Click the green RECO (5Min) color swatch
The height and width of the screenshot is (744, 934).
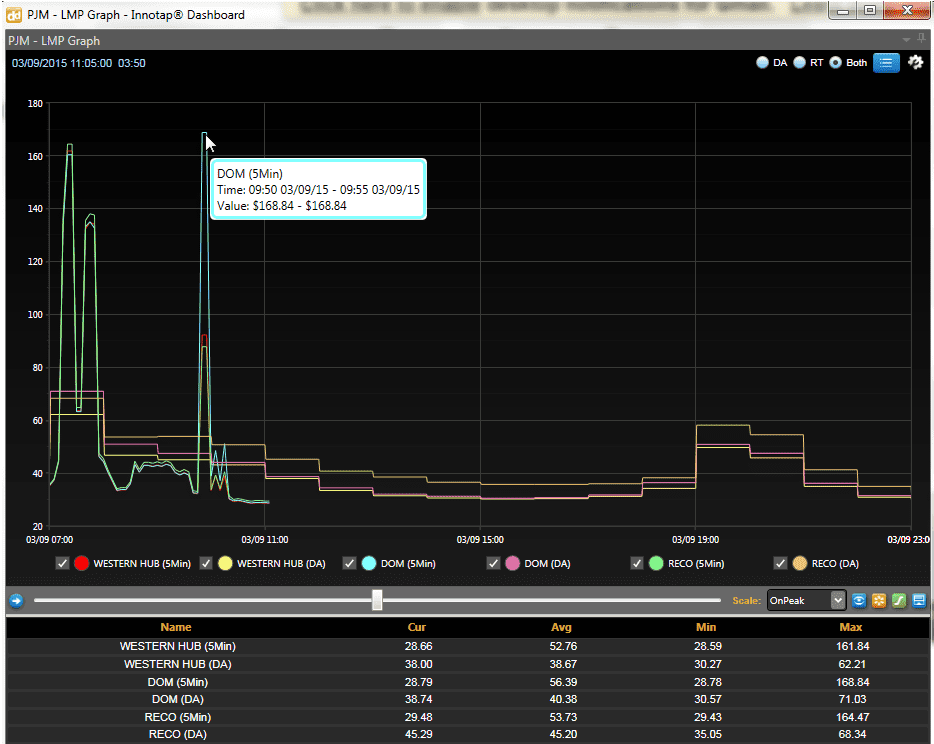pos(656,563)
